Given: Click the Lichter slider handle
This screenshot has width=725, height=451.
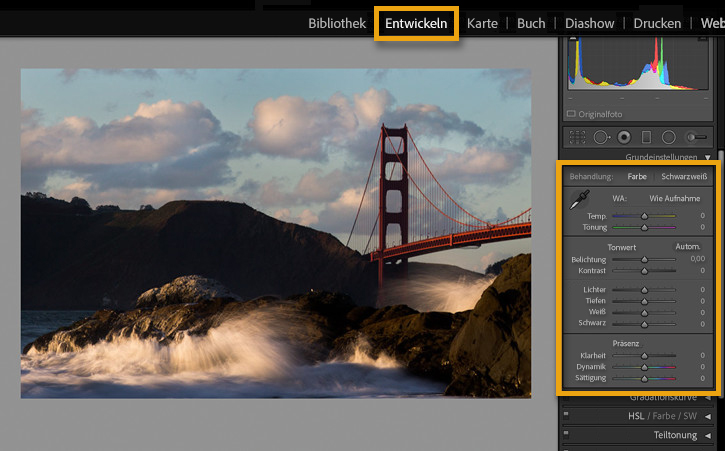Looking at the screenshot, I should point(644,290).
